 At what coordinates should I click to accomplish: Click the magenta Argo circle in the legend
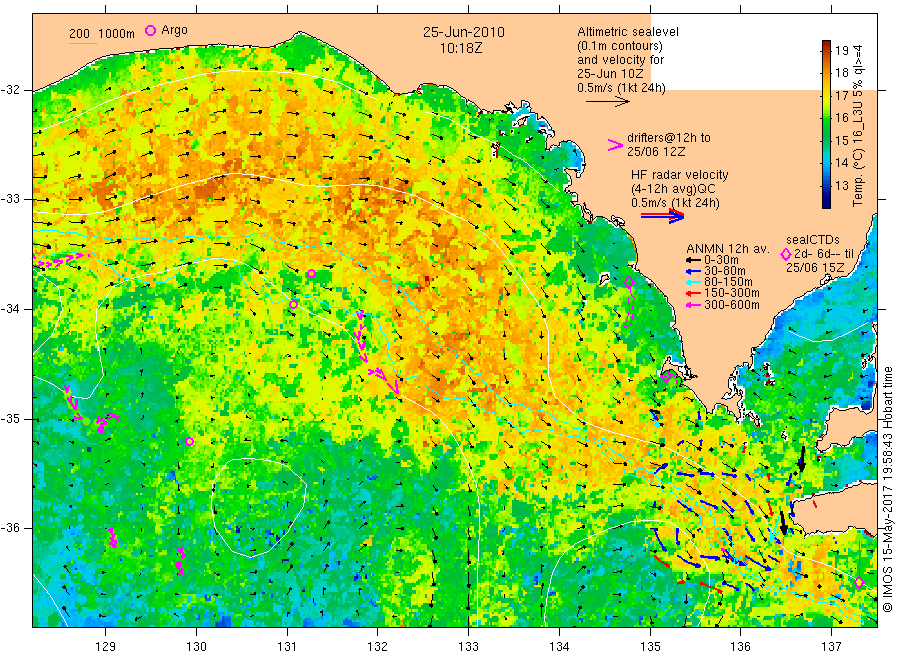point(150,30)
